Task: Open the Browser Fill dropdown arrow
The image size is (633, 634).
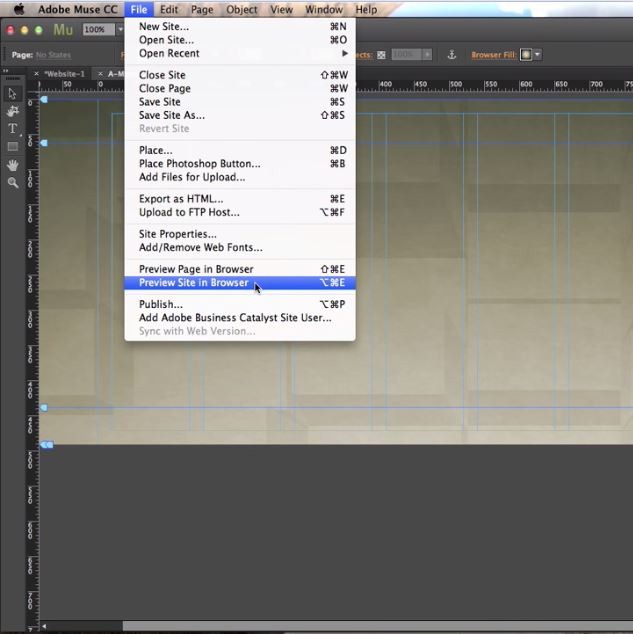Action: [538, 55]
